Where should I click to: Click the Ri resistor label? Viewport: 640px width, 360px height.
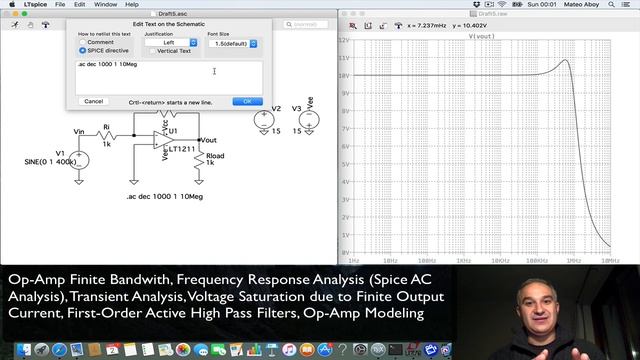tap(107, 127)
